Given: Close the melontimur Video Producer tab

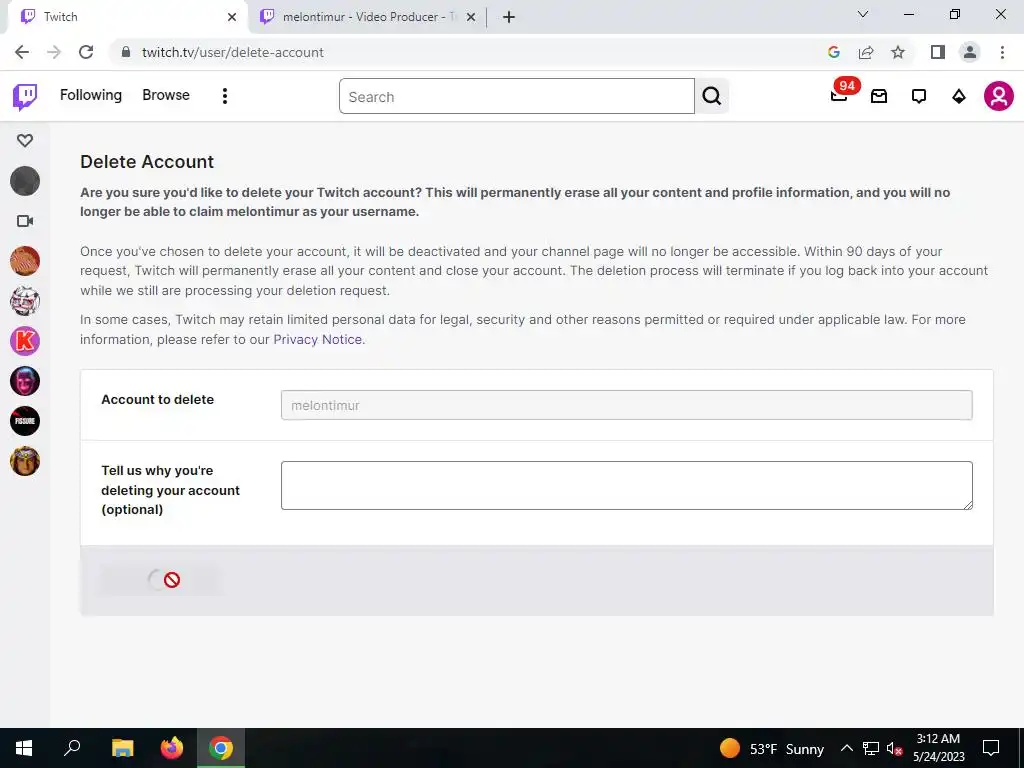Looking at the screenshot, I should point(471,17).
